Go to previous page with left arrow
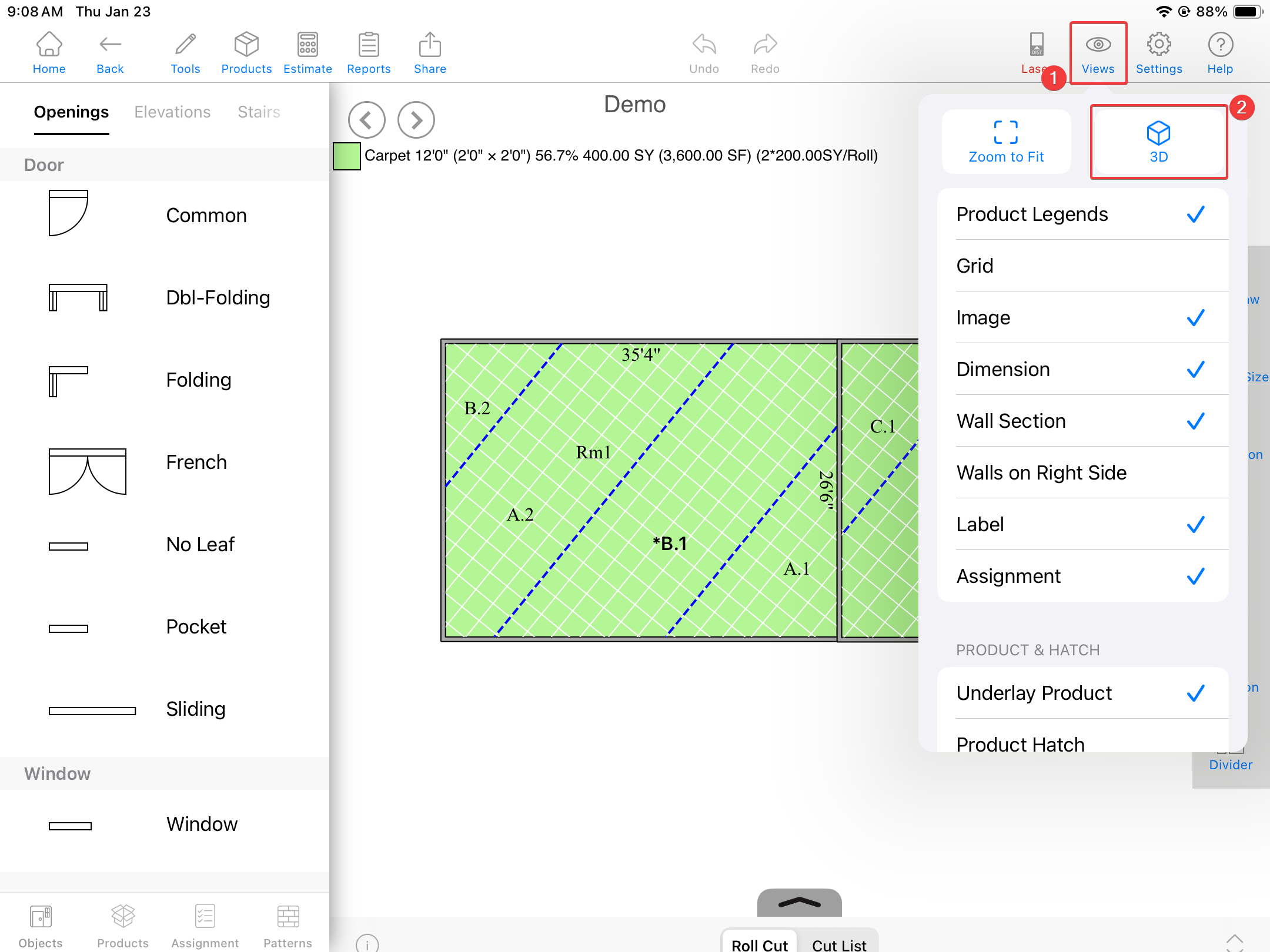This screenshot has height=952, width=1270. pyautogui.click(x=366, y=120)
